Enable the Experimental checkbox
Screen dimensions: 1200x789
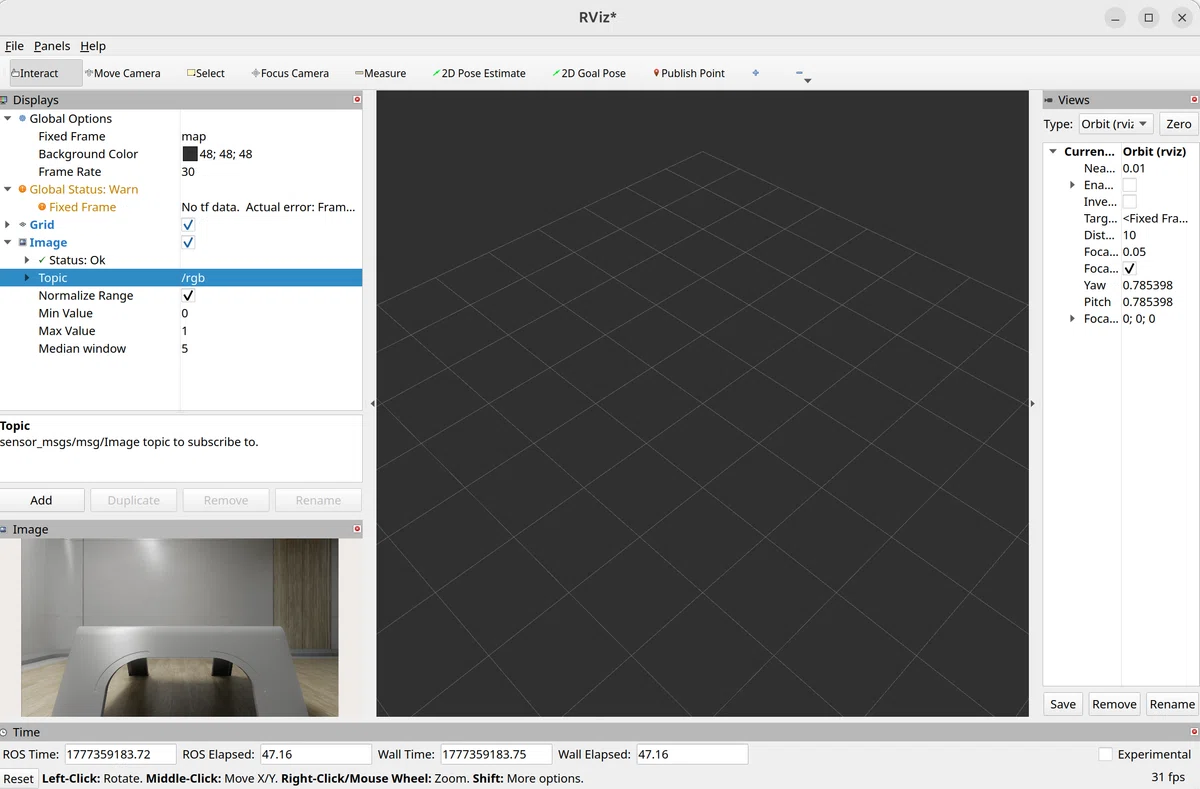click(x=1105, y=754)
